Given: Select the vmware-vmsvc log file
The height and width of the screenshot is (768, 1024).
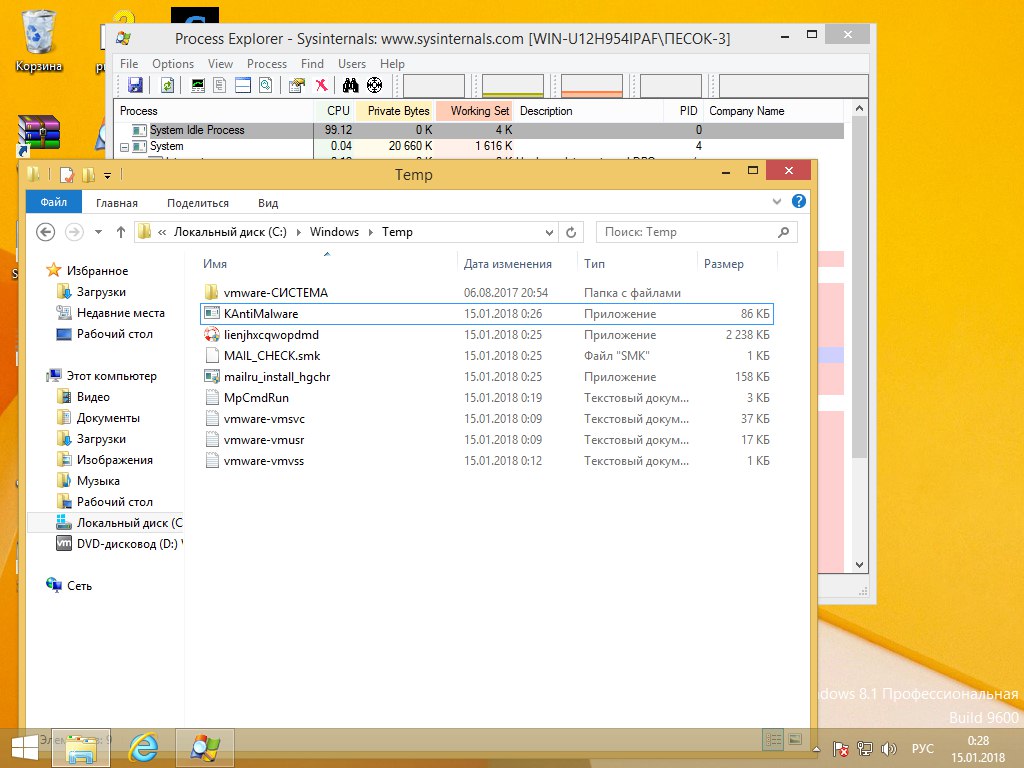Looking at the screenshot, I should 487,419.
